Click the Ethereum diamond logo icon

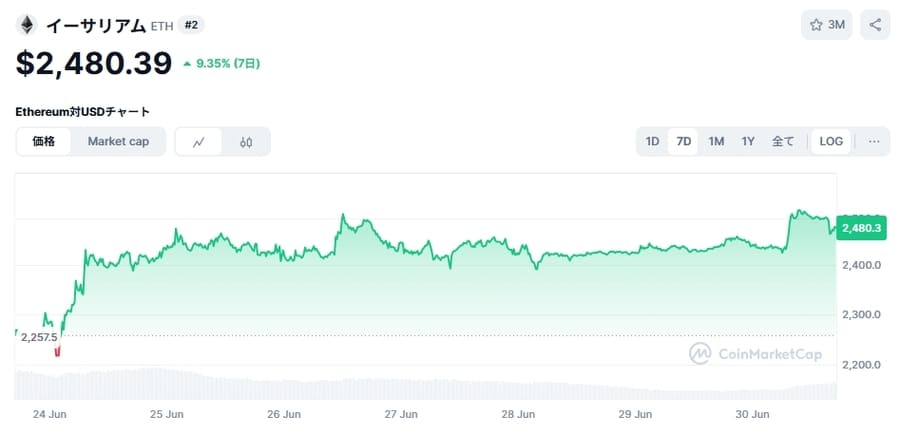click(x=26, y=25)
